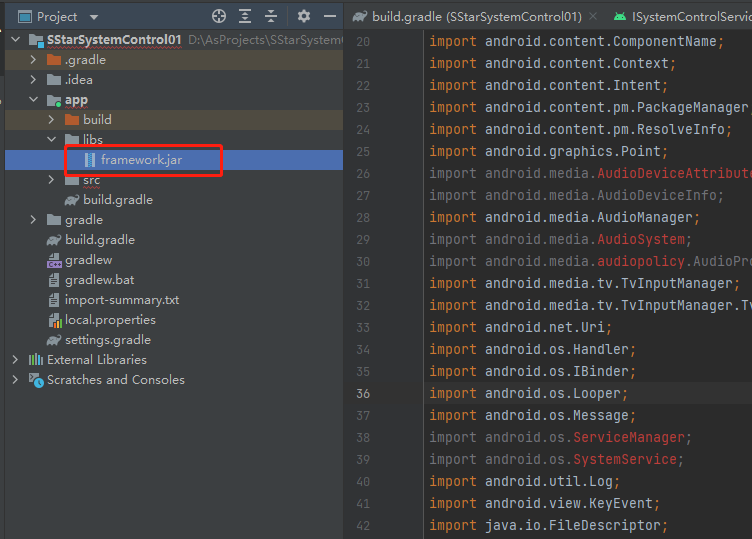Screen dimensions: 752x539
Task: Collapse the app module
Action: 33,100
